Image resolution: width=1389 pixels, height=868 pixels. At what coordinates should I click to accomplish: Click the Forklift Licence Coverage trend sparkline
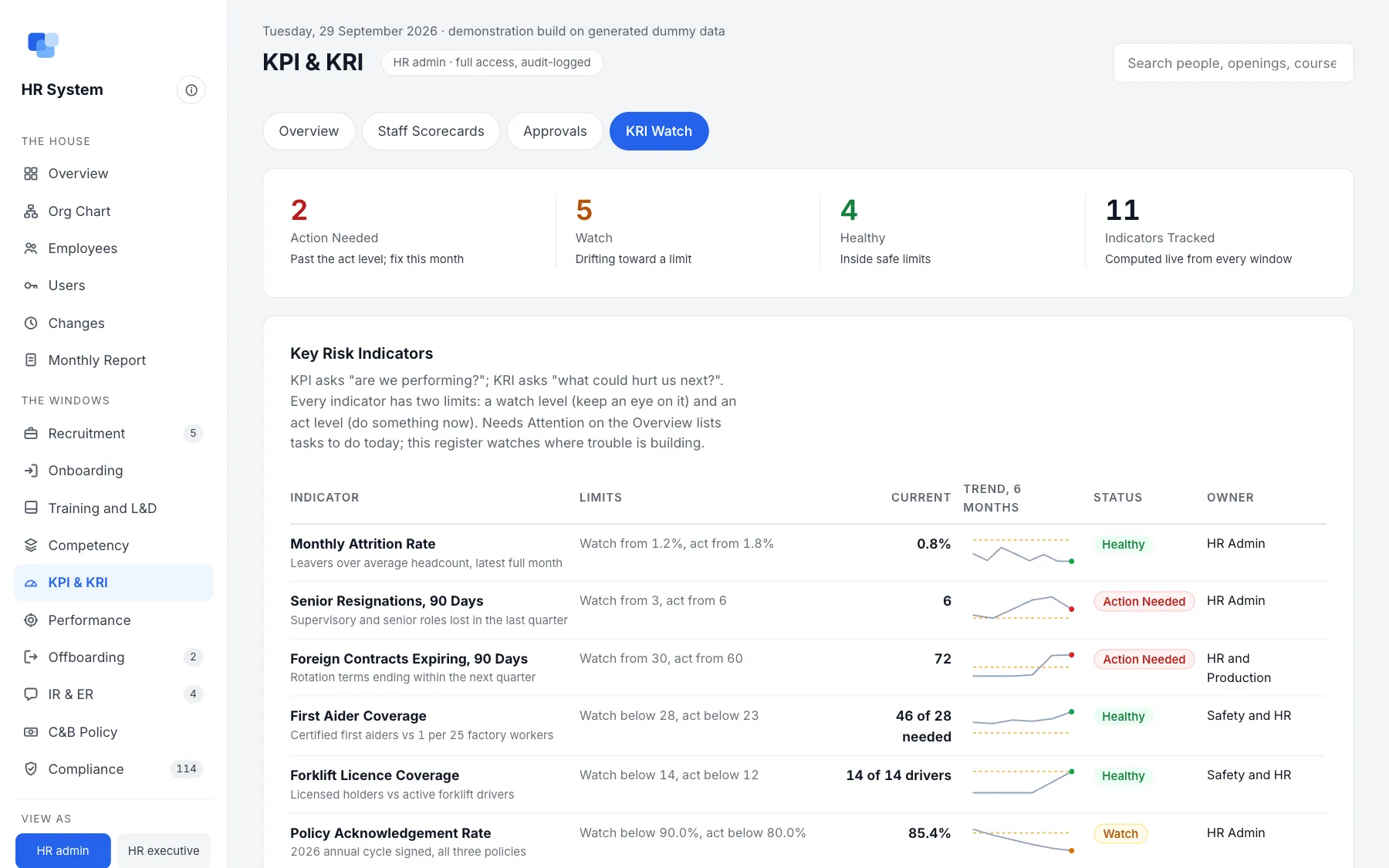pos(1023,782)
